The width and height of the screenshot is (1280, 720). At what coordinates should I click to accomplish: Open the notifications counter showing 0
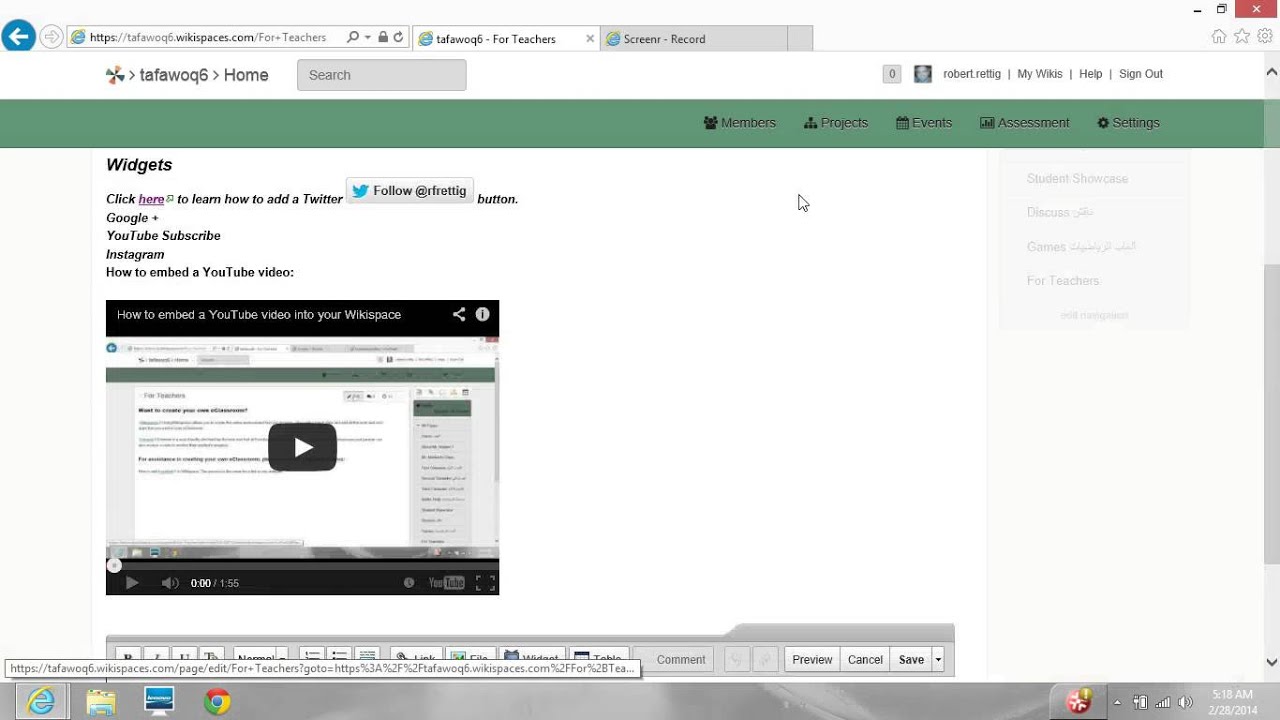pyautogui.click(x=892, y=74)
